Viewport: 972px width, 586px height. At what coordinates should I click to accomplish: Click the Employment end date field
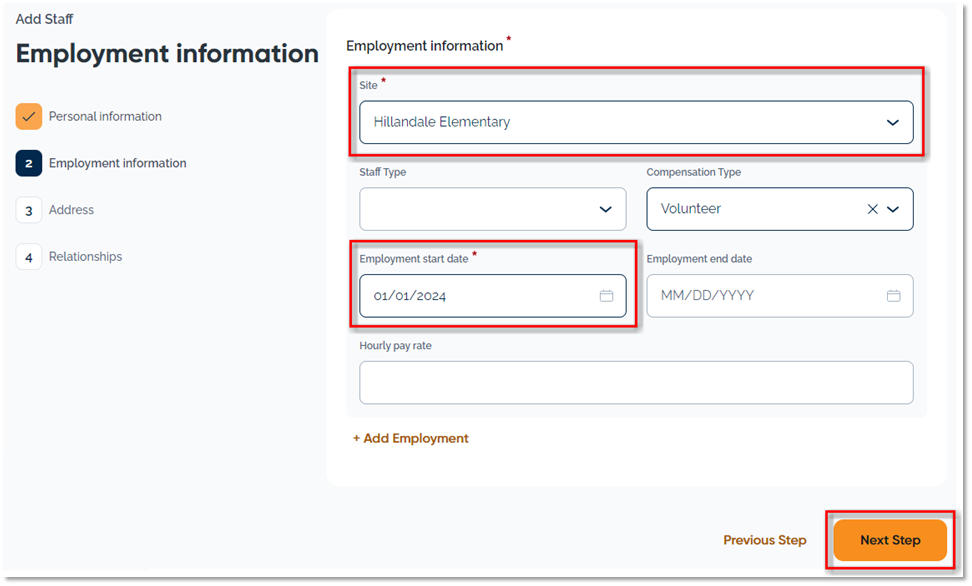click(x=779, y=296)
